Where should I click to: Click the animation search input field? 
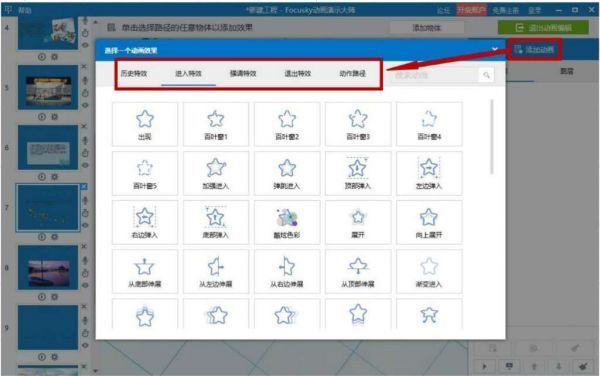pos(435,75)
